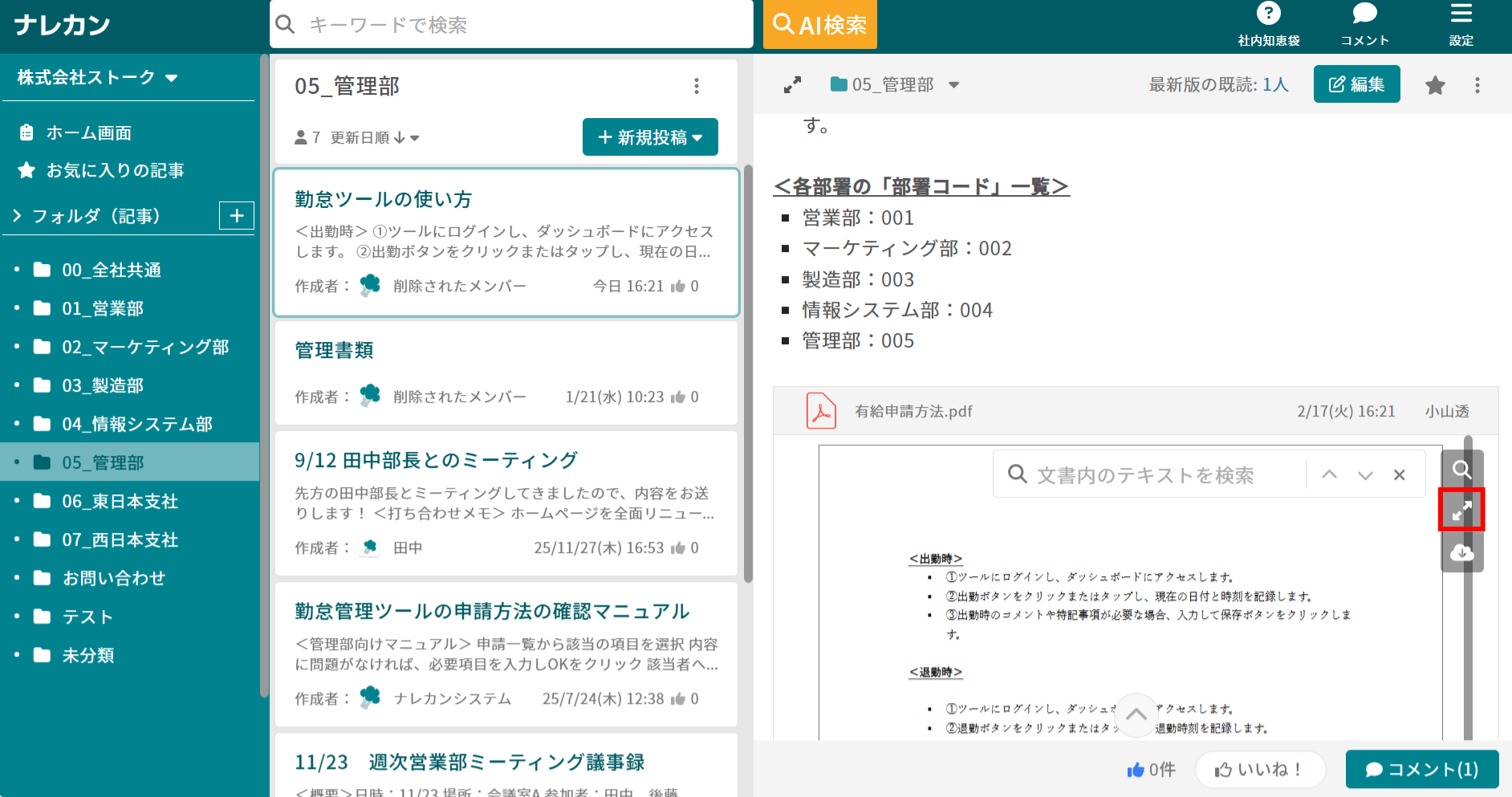Open the 株式会社ストーク workspace dropdown
The height and width of the screenshot is (797, 1512).
pyautogui.click(x=171, y=77)
